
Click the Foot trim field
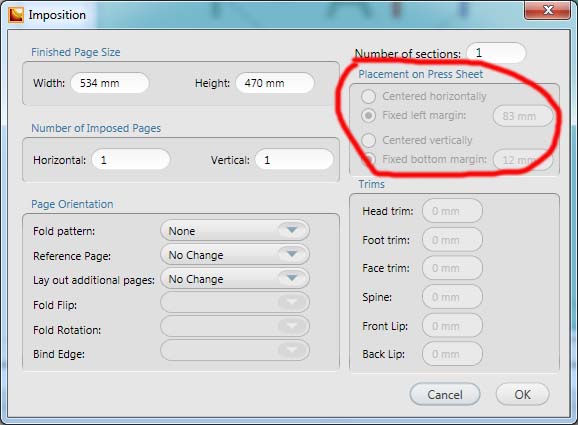[452, 240]
